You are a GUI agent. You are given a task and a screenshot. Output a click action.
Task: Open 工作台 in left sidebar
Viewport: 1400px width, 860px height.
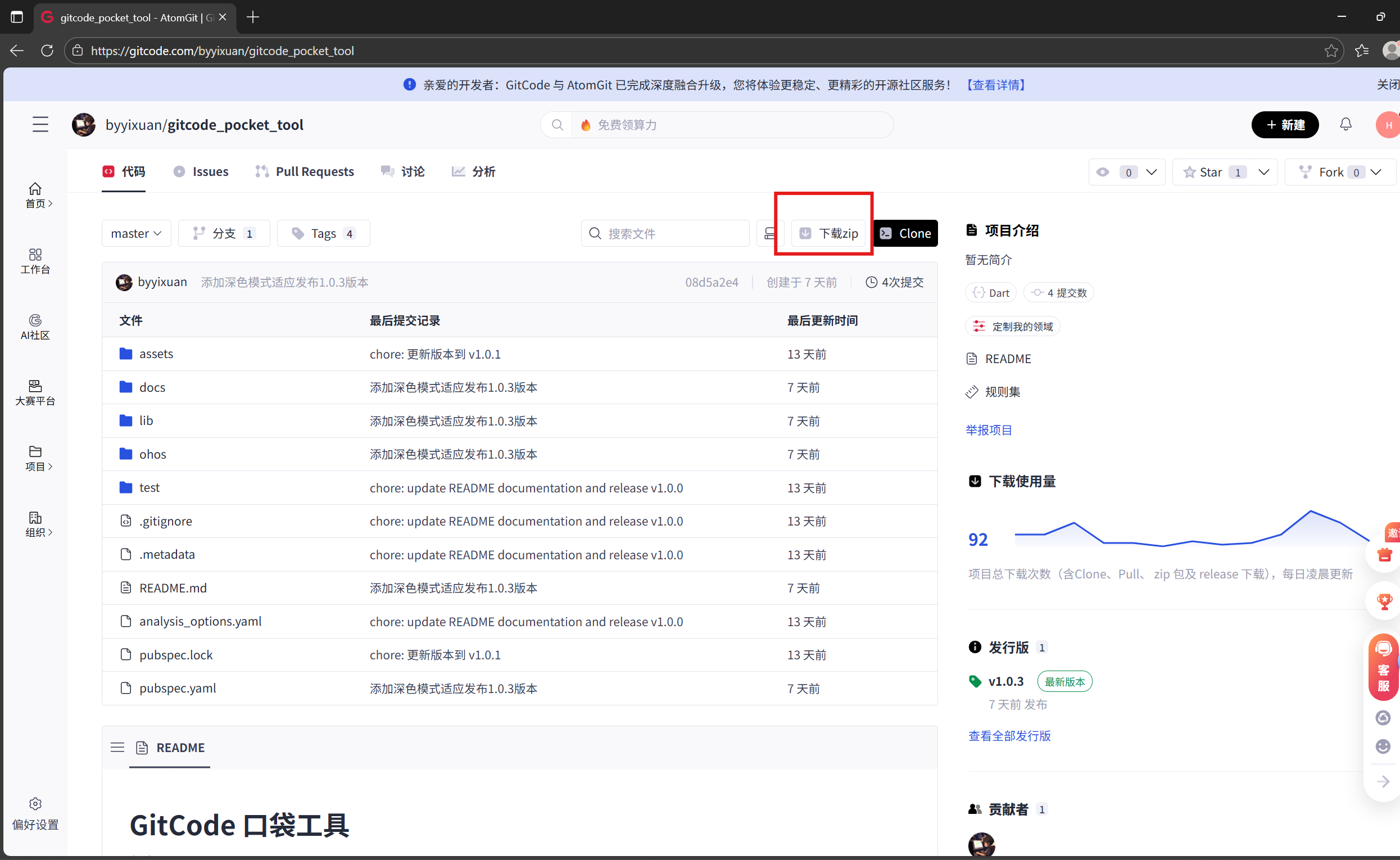(x=35, y=261)
